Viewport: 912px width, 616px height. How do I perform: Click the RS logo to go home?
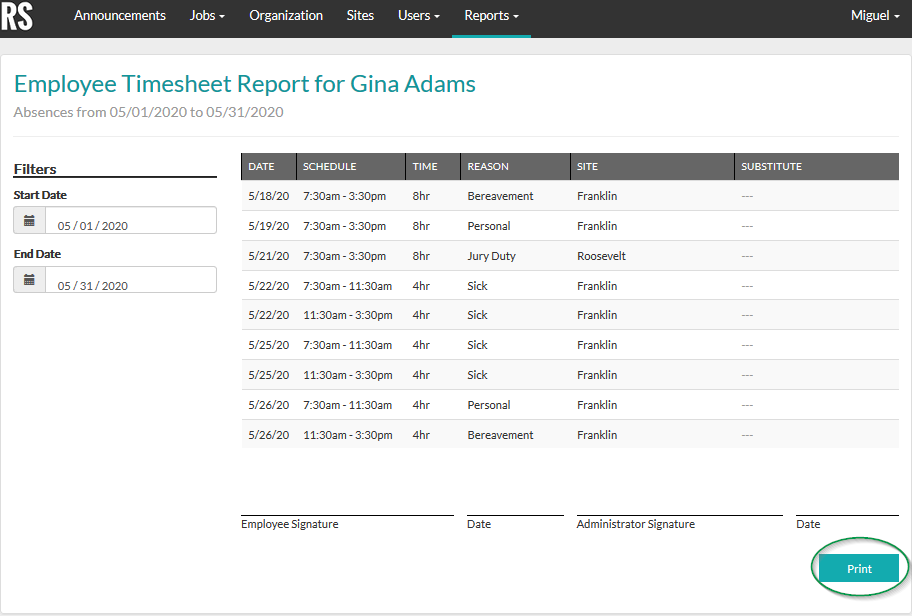coord(18,17)
